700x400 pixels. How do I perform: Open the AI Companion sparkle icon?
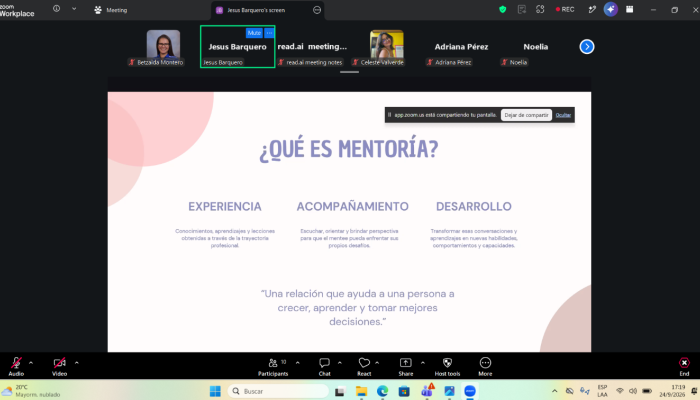click(x=611, y=9)
